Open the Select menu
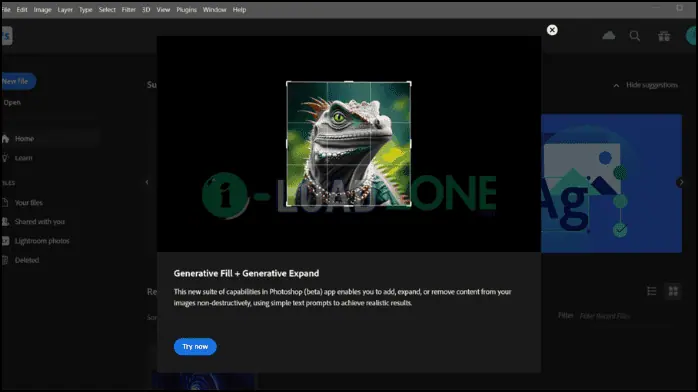The image size is (698, 392). pyautogui.click(x=107, y=9)
